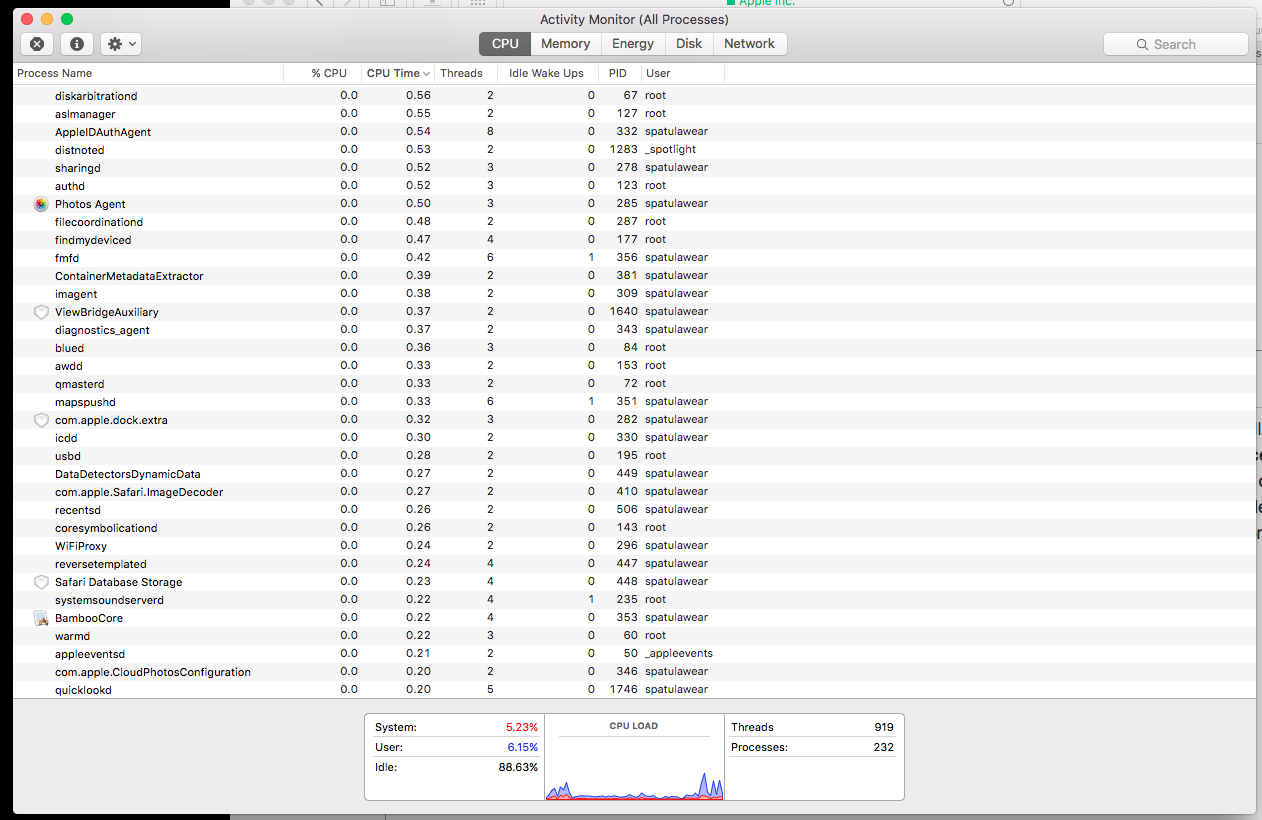Click the _appleevents user cell

[679, 654]
